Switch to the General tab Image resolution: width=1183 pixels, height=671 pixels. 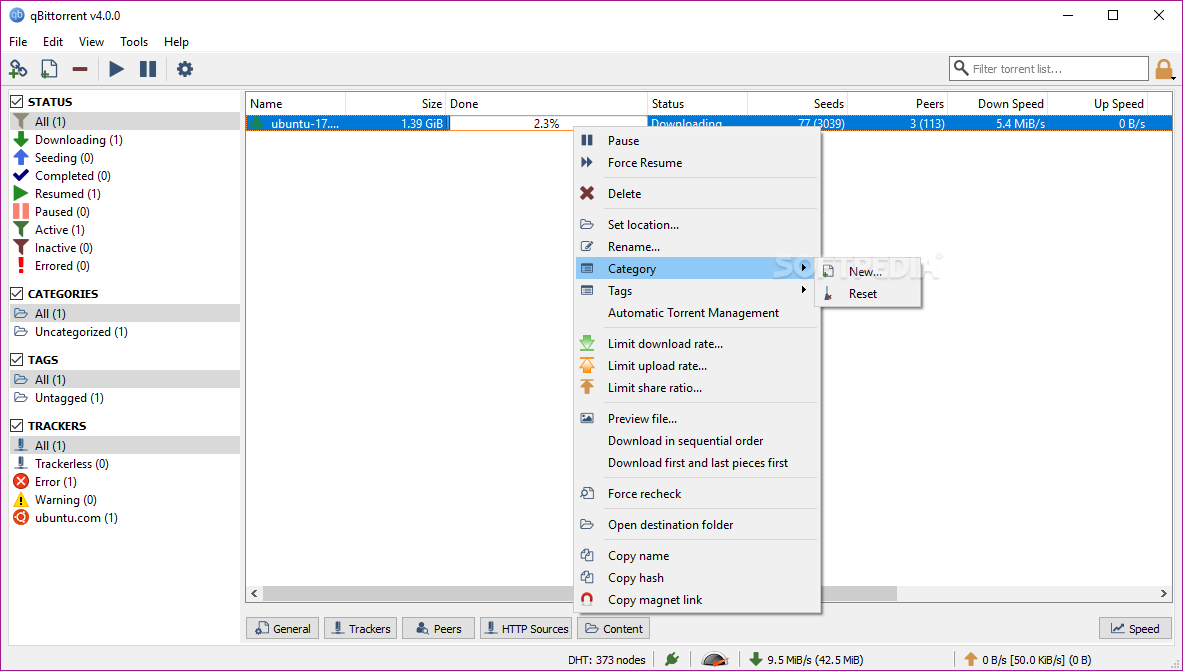pyautogui.click(x=283, y=628)
